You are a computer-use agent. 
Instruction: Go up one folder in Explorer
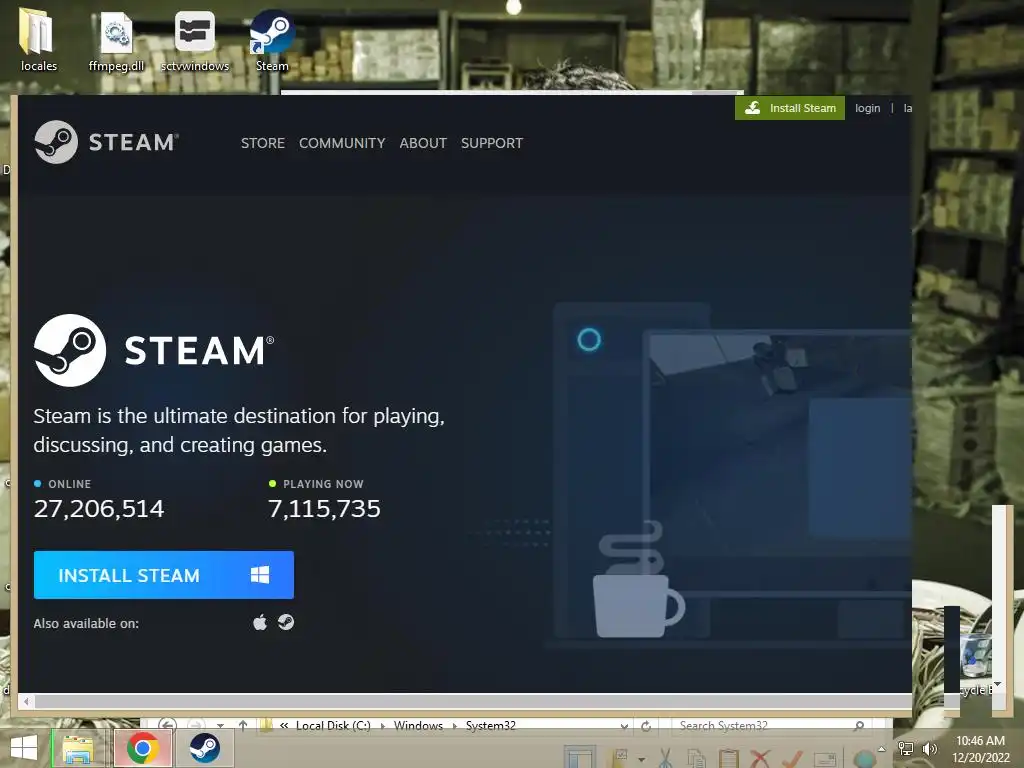coord(243,726)
